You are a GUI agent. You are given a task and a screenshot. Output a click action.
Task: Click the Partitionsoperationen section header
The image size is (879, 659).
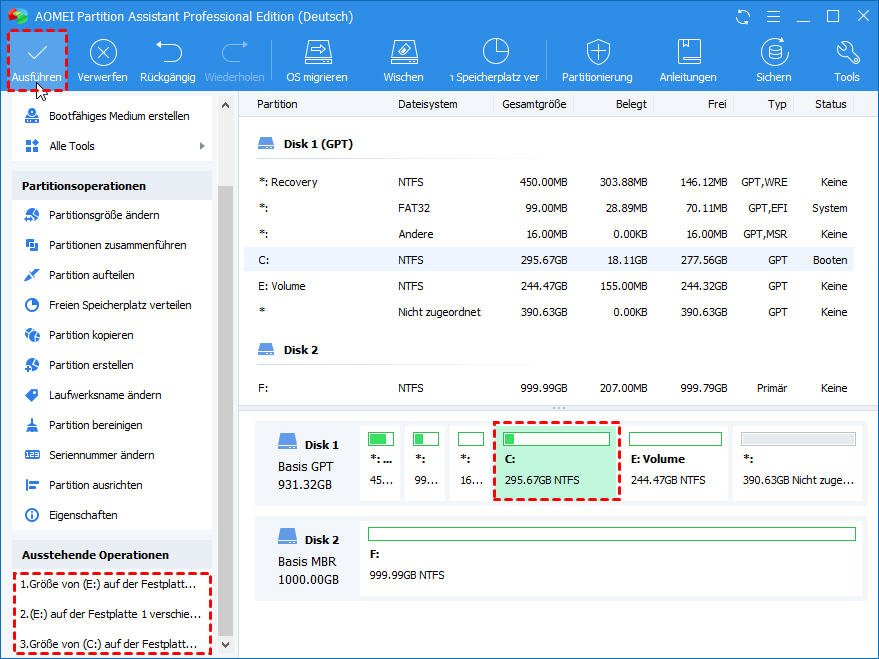click(112, 186)
